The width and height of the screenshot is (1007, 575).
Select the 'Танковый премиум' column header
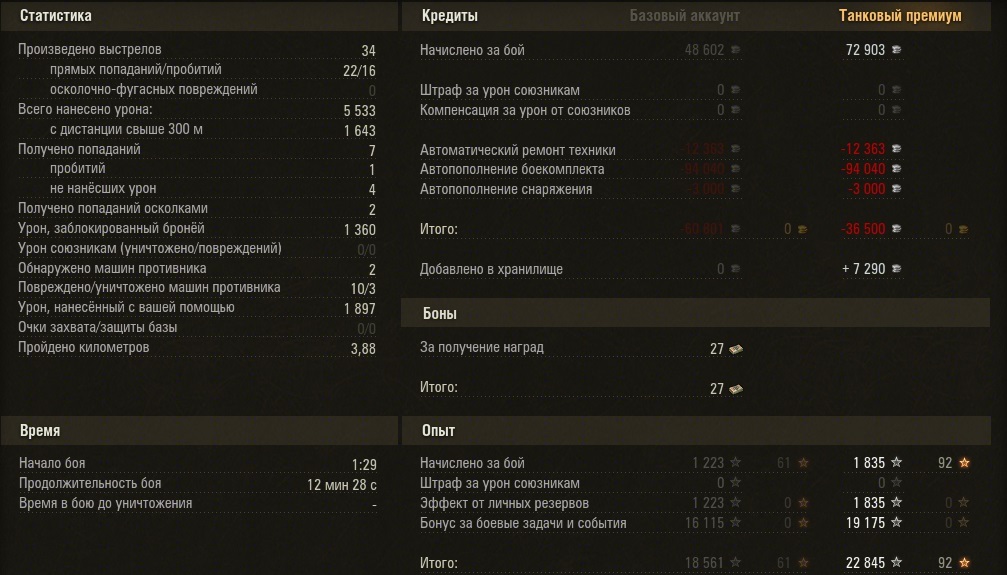coord(900,16)
